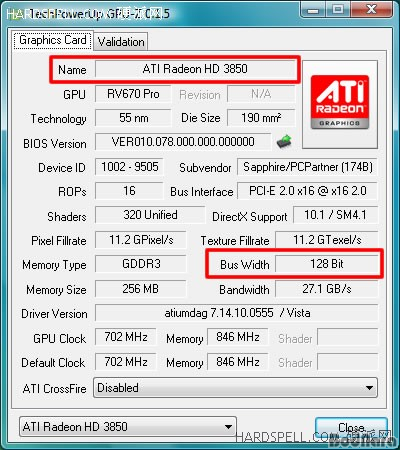Image resolution: width=400 pixels, height=450 pixels.
Task: Click the Bus Width 128 Bit field
Action: click(x=327, y=264)
